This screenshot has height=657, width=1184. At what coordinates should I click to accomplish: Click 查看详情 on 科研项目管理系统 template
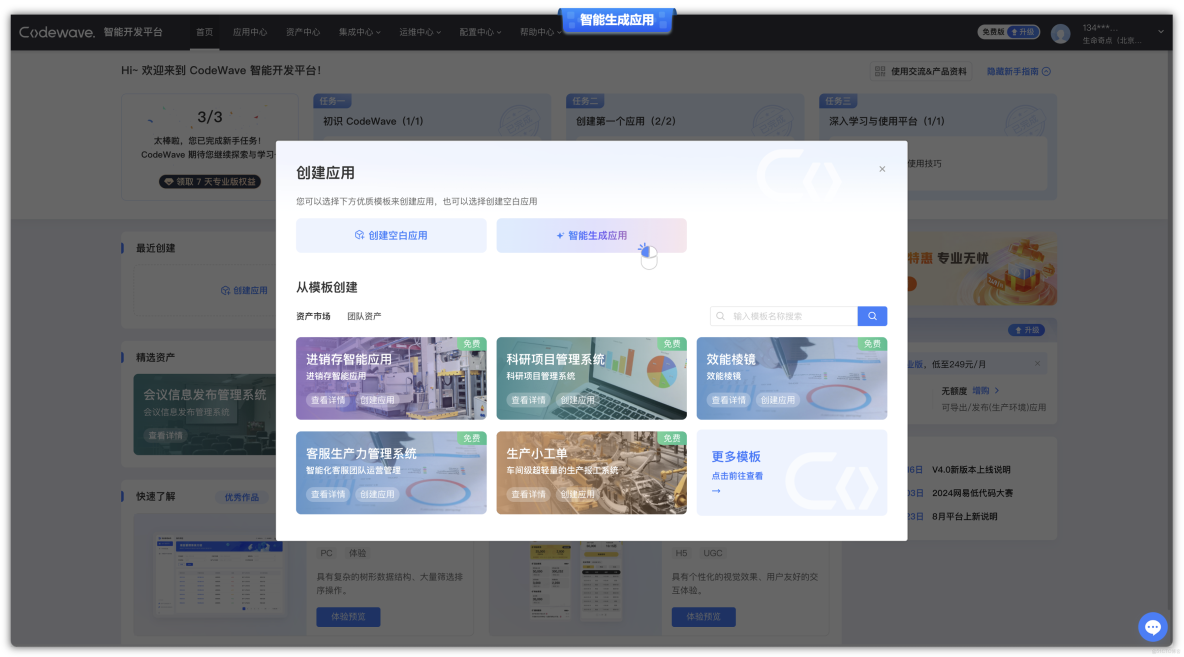click(526, 399)
